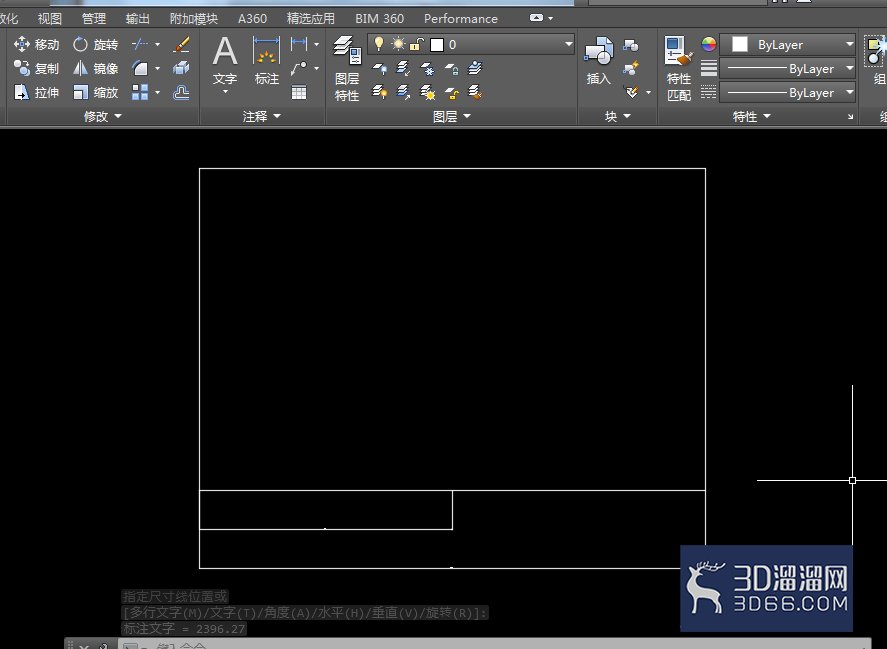Click the Edit Block icon
887x649 pixels.
[x=631, y=68]
